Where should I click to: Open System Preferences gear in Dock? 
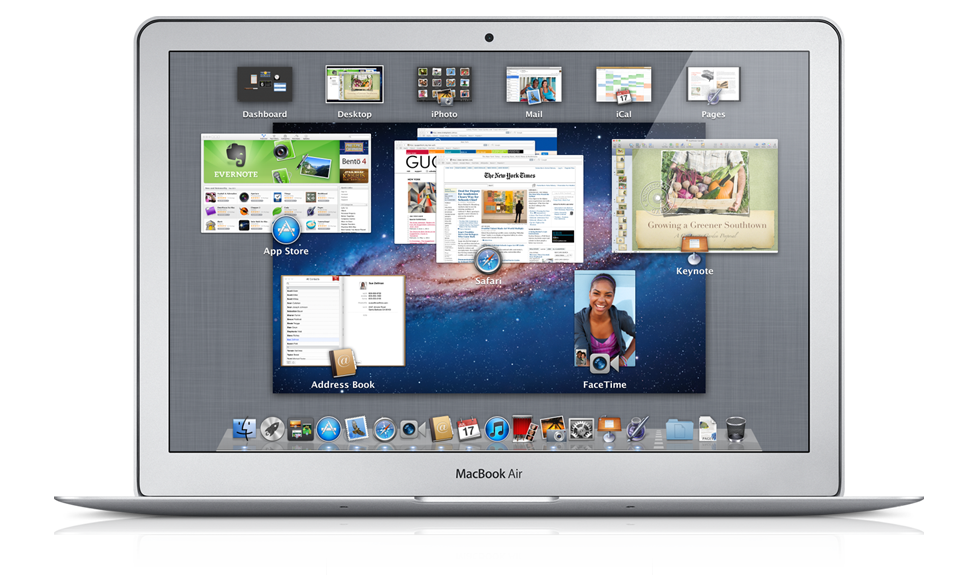582,430
